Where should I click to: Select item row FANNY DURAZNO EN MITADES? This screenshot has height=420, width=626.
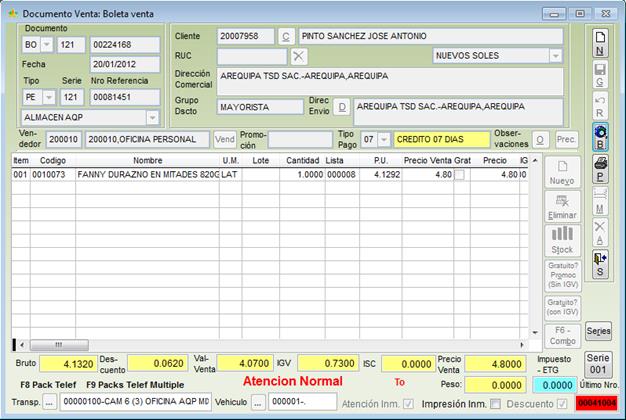click(x=270, y=175)
